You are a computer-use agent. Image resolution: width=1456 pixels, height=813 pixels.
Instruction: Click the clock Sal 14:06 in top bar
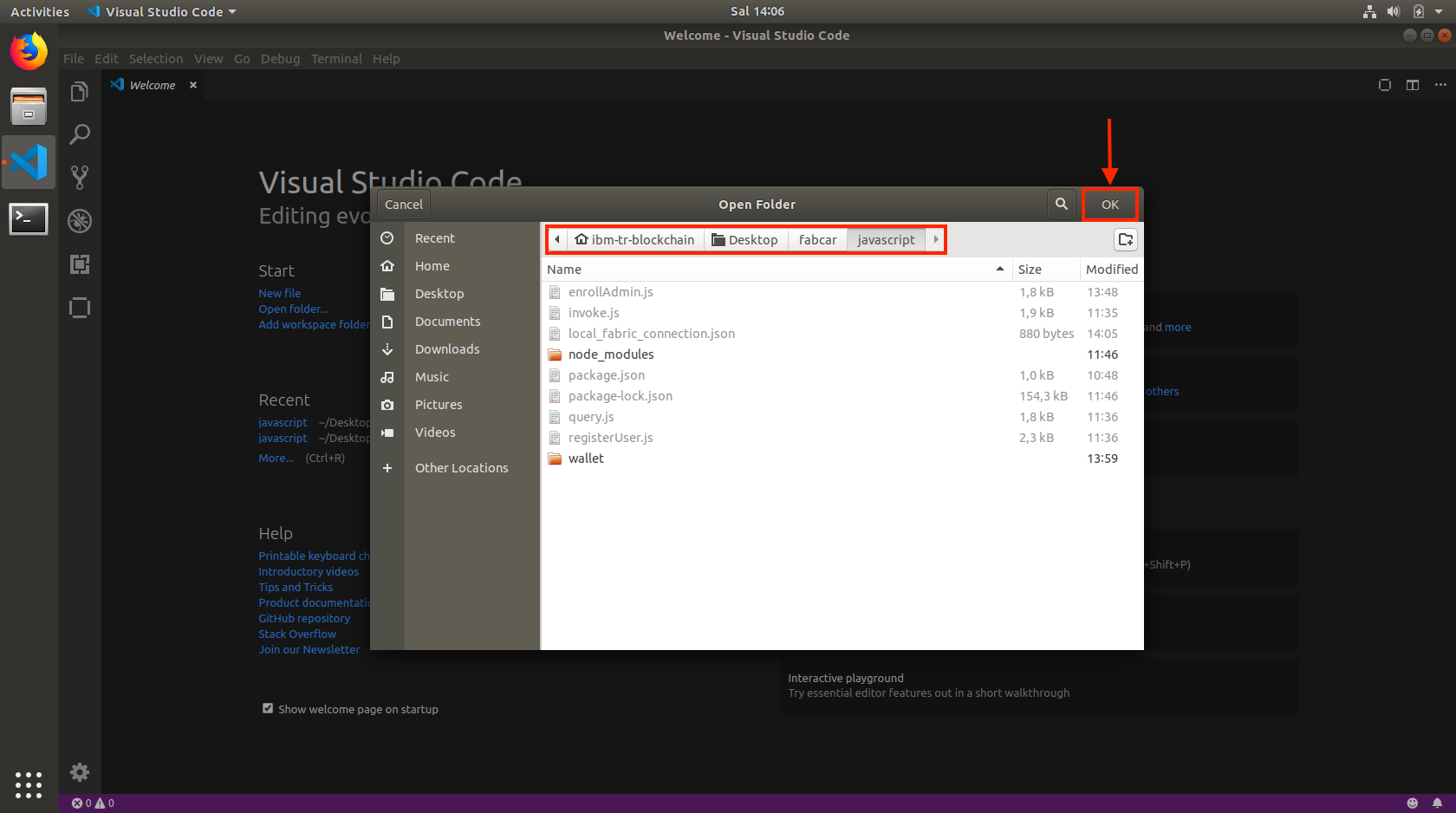coord(757,11)
